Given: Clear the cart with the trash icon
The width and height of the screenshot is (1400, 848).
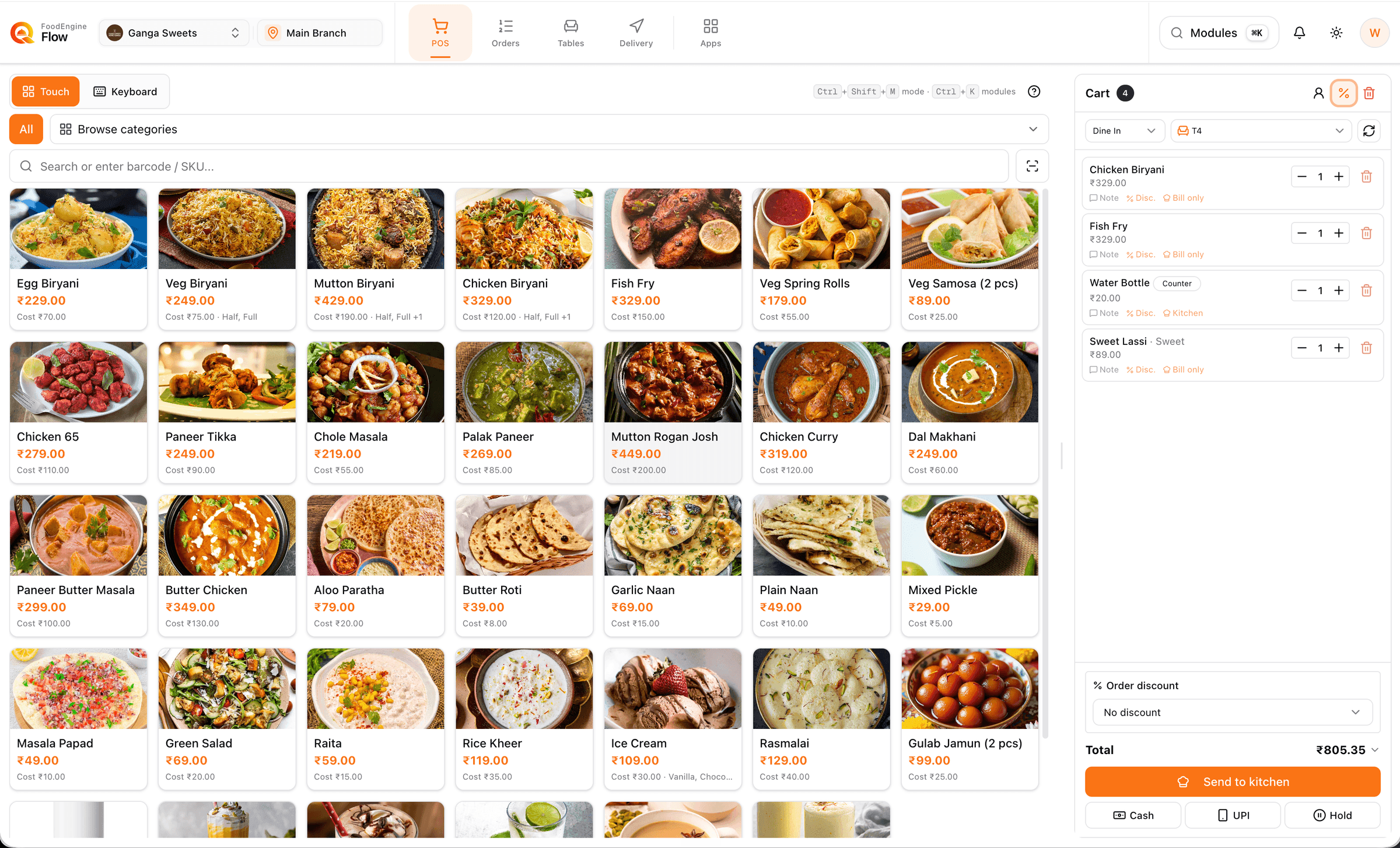Looking at the screenshot, I should [1369, 93].
